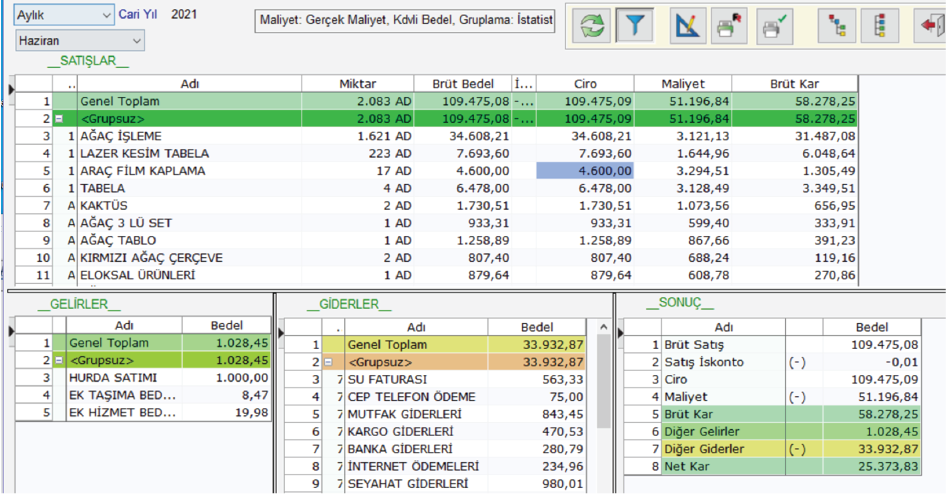The image size is (946, 494).
Task: Open the report design ruler-and-pencil icon
Action: [x=688, y=28]
